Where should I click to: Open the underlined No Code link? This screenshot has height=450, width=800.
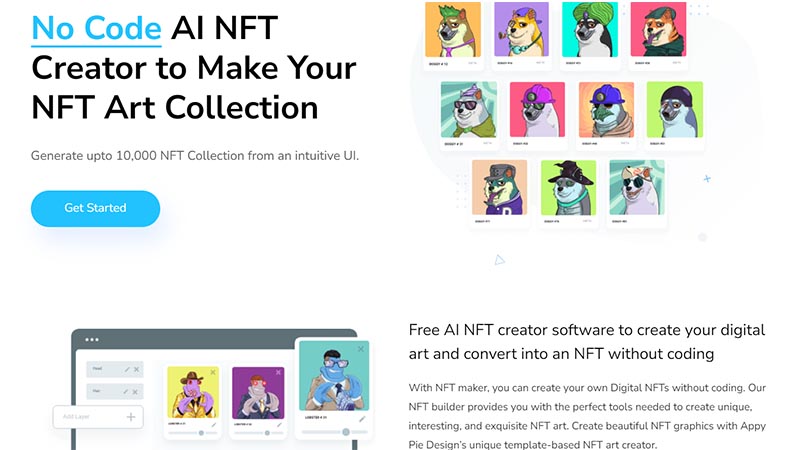tap(96, 26)
